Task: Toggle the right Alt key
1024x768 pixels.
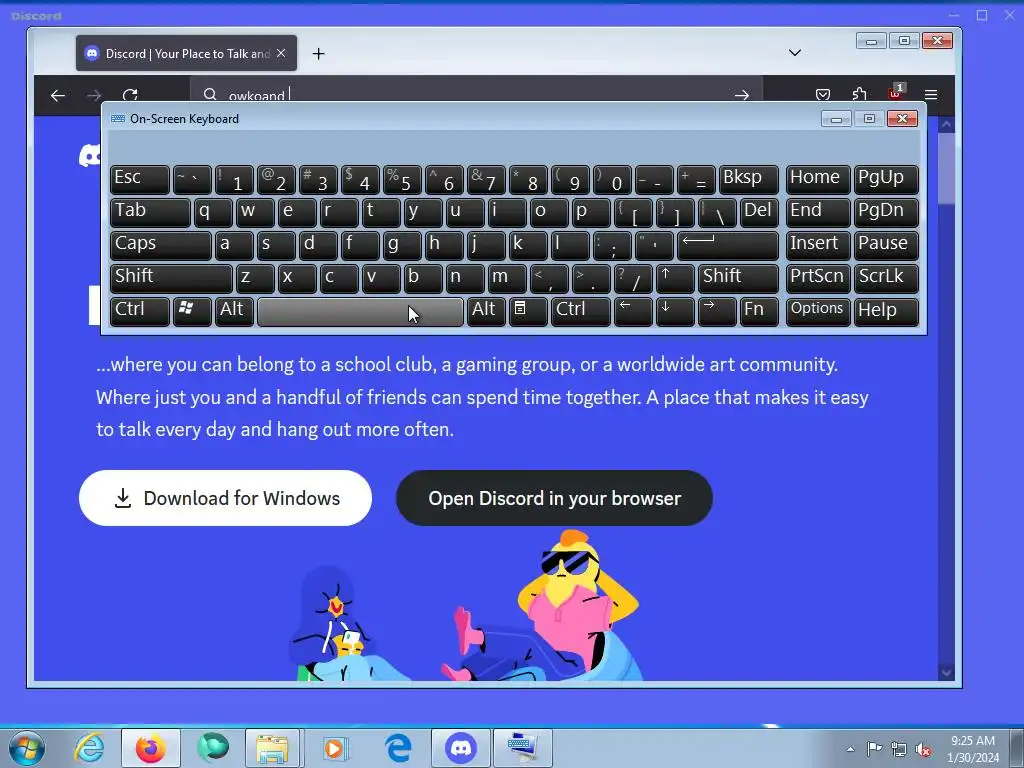Action: tap(486, 311)
